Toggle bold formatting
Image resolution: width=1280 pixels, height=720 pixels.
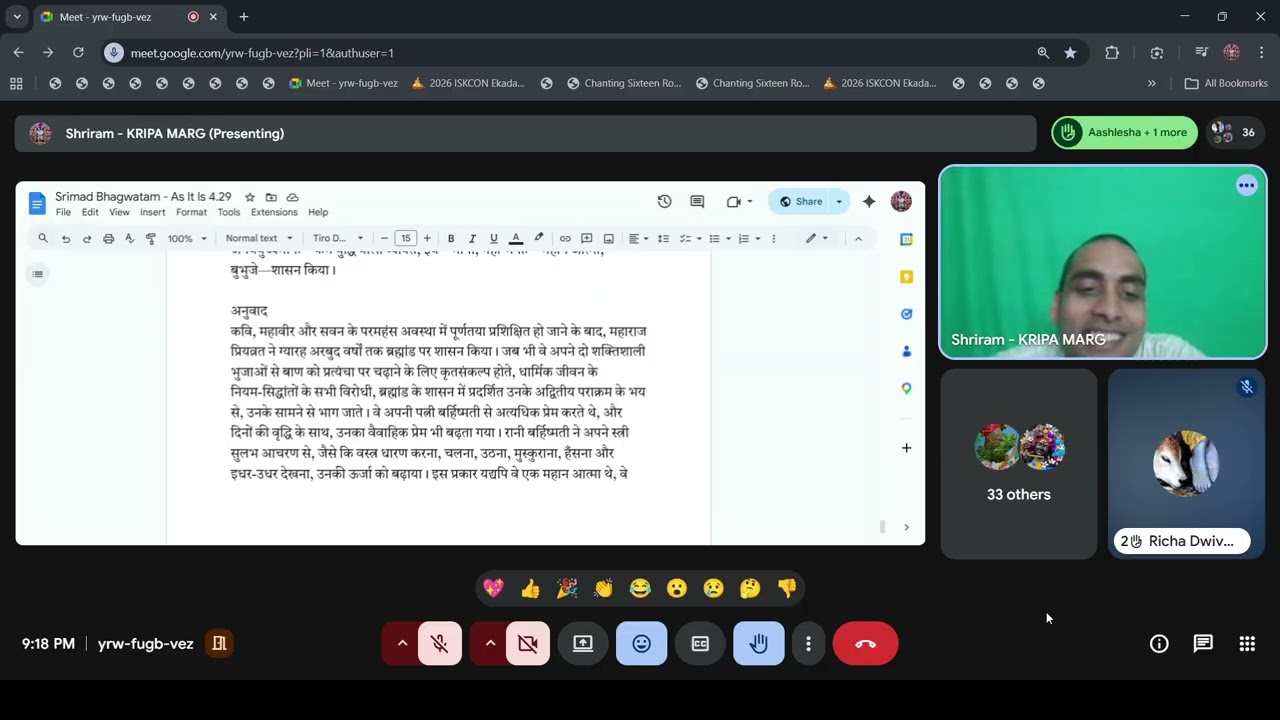tap(451, 239)
